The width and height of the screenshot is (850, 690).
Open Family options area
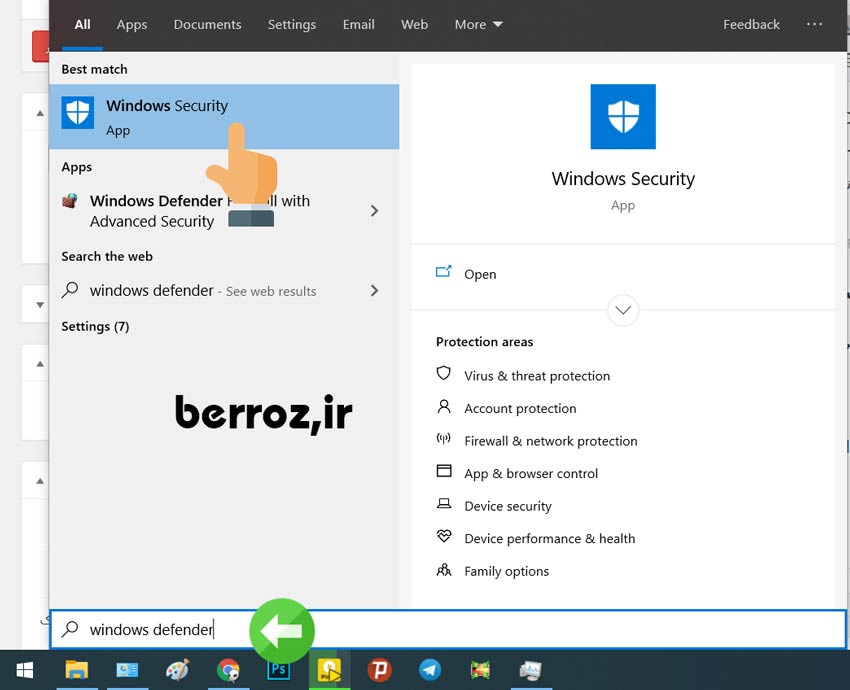pyautogui.click(x=506, y=571)
